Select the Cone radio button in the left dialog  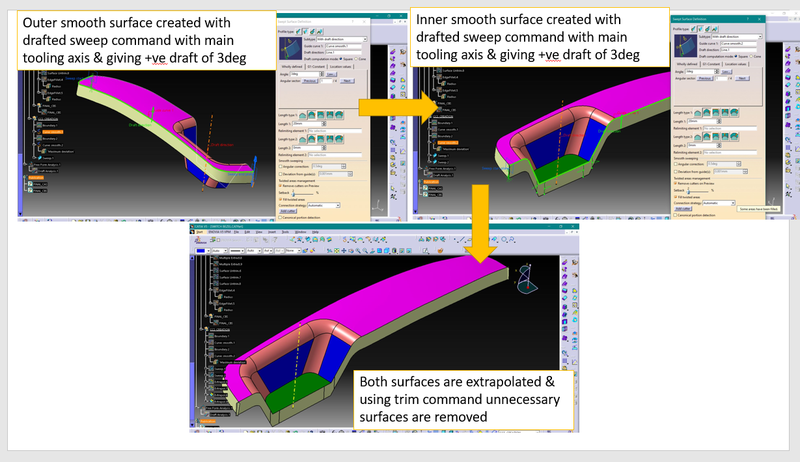(354, 59)
